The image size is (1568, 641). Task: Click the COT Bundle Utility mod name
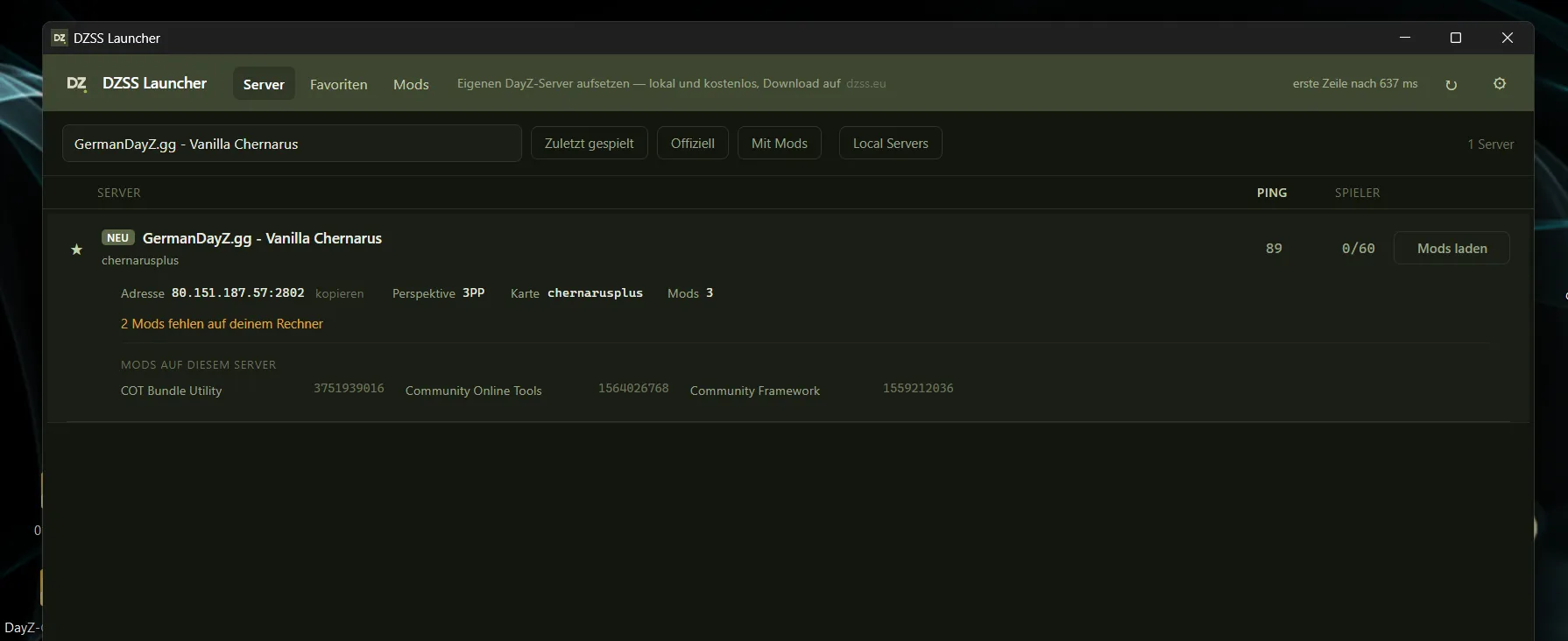[172, 391]
